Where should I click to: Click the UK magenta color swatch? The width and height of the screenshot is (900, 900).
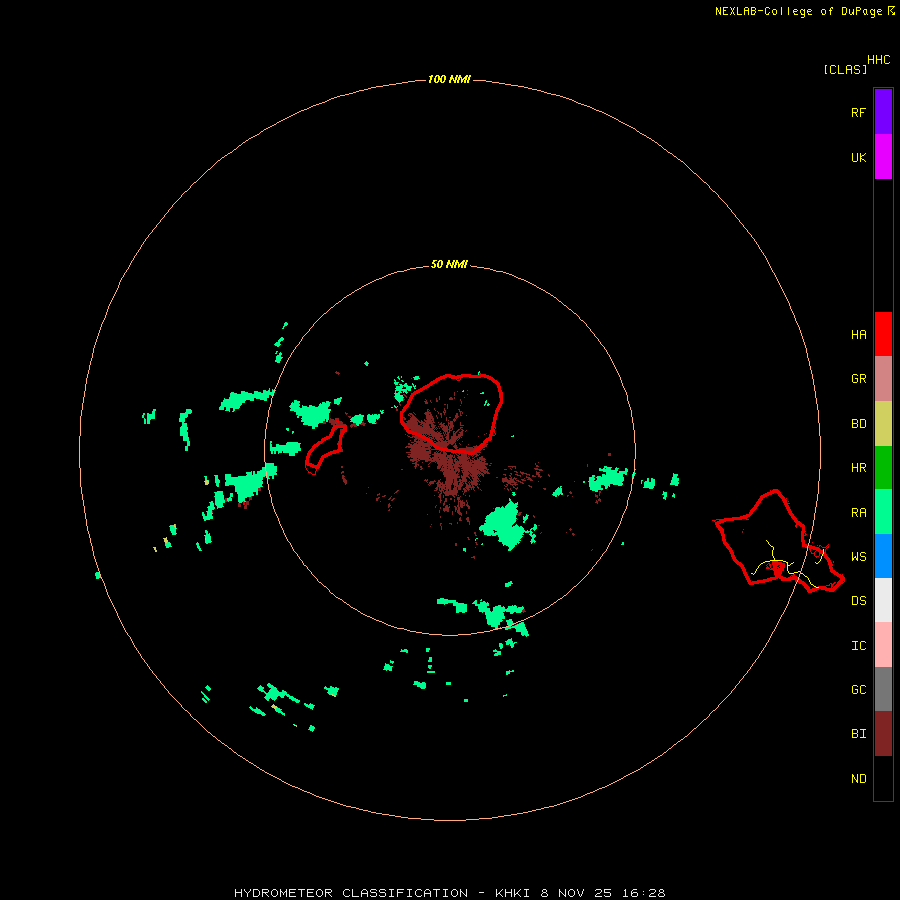[x=883, y=157]
